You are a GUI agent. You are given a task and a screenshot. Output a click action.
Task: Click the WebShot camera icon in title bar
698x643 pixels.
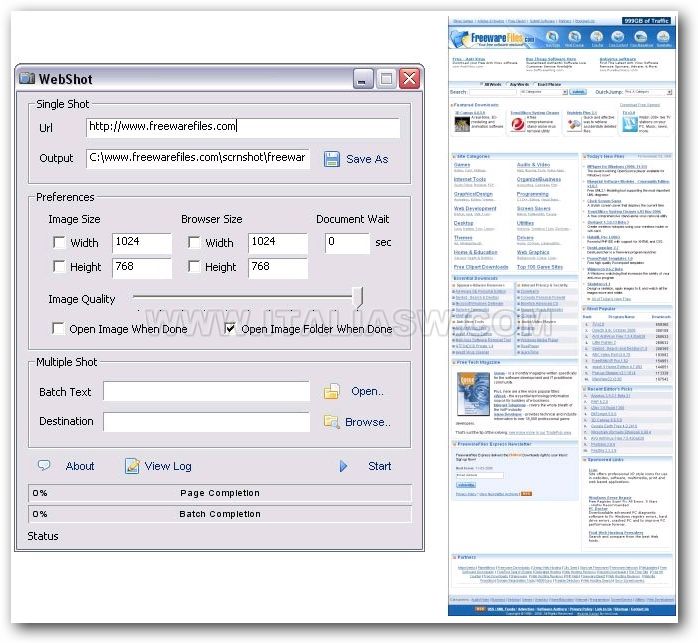[x=27, y=78]
